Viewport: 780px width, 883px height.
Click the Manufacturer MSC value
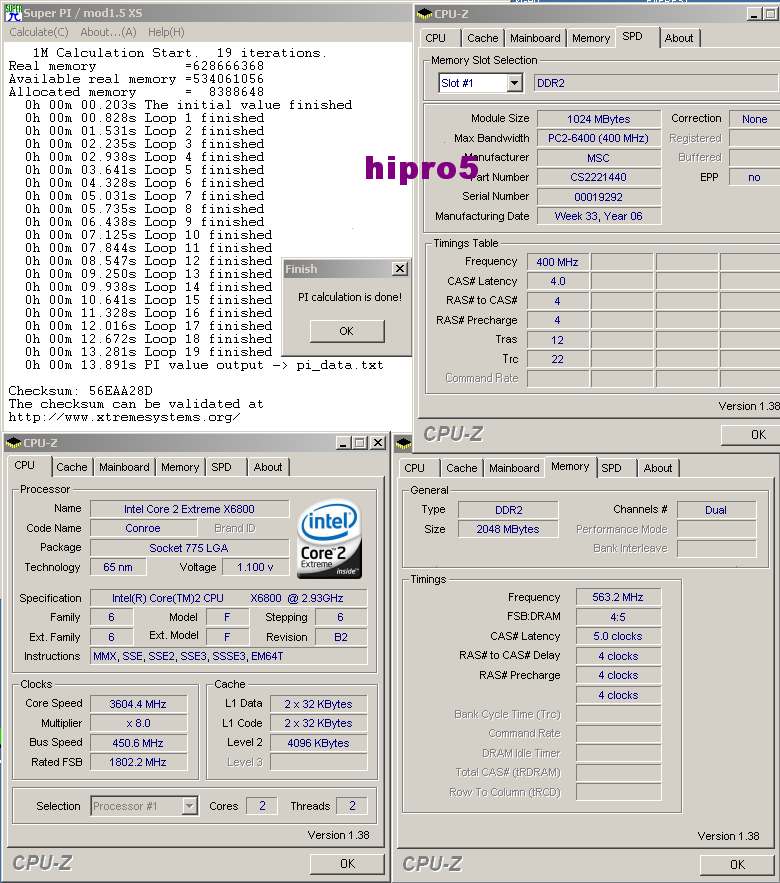pos(599,158)
